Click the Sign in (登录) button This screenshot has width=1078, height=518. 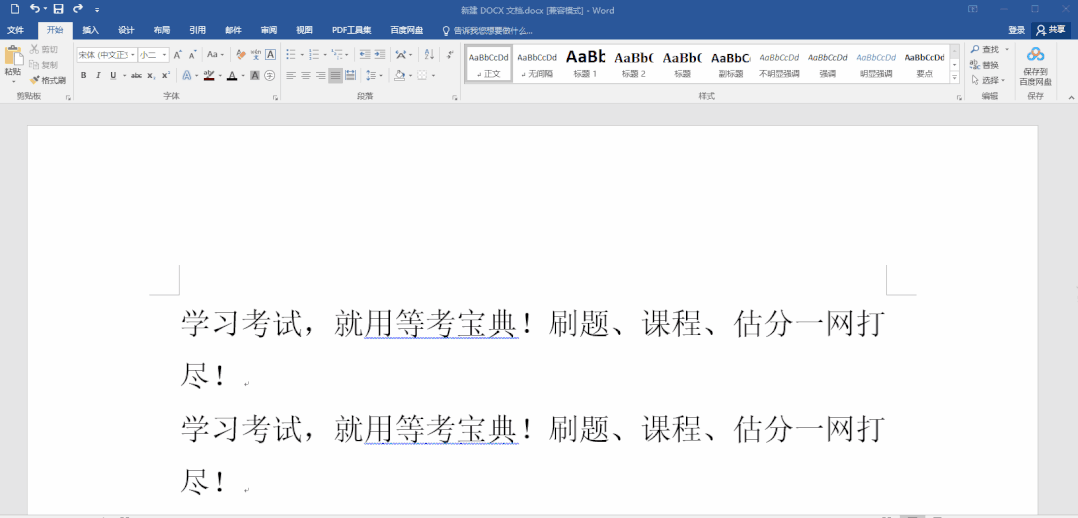click(x=1016, y=30)
